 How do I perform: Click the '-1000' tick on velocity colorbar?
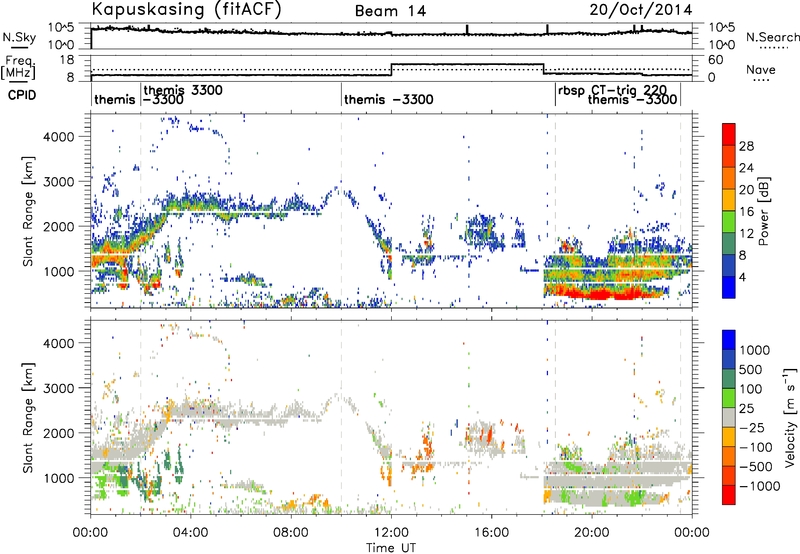coord(760,486)
